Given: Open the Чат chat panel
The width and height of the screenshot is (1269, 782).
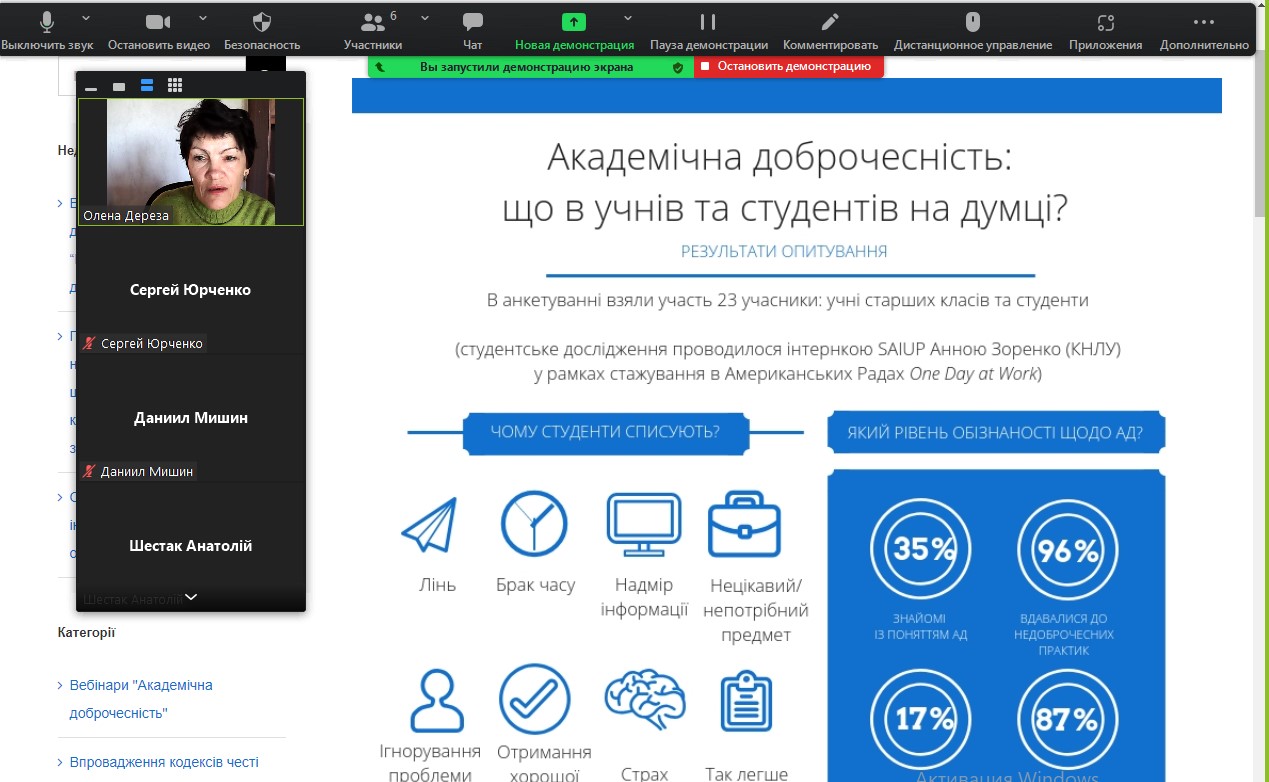Looking at the screenshot, I should click(473, 30).
